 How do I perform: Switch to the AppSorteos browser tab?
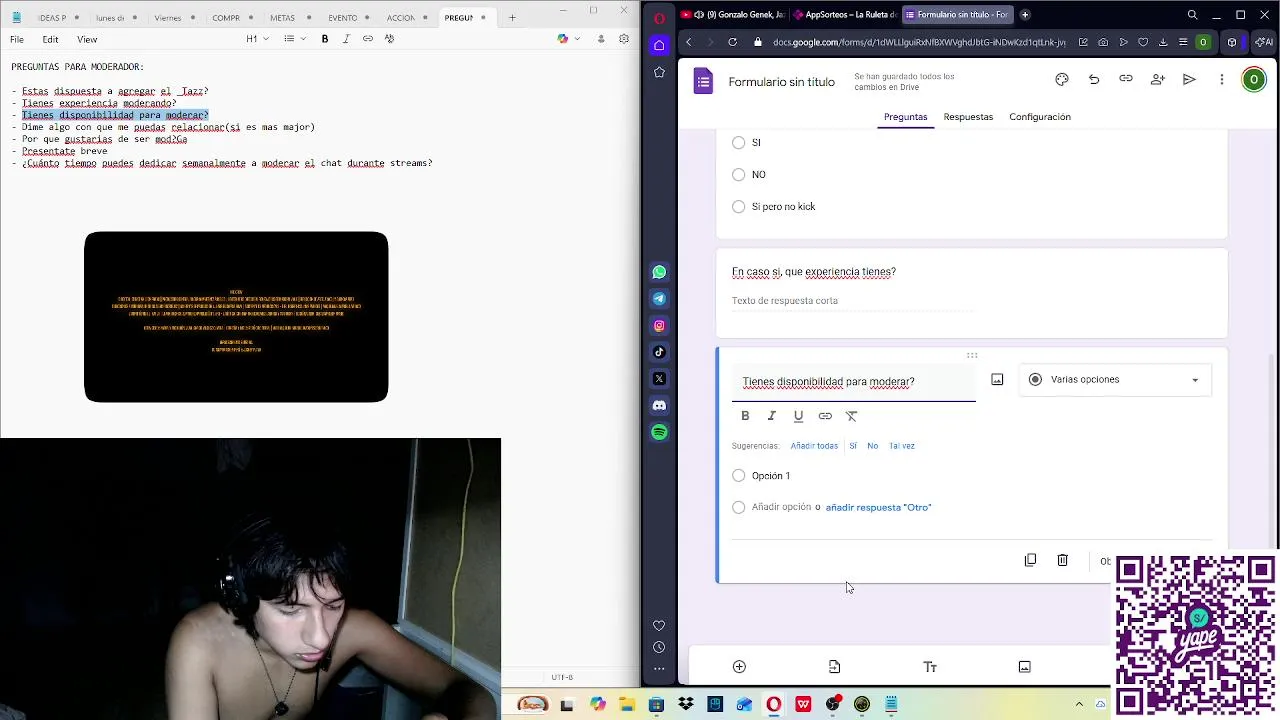point(844,15)
